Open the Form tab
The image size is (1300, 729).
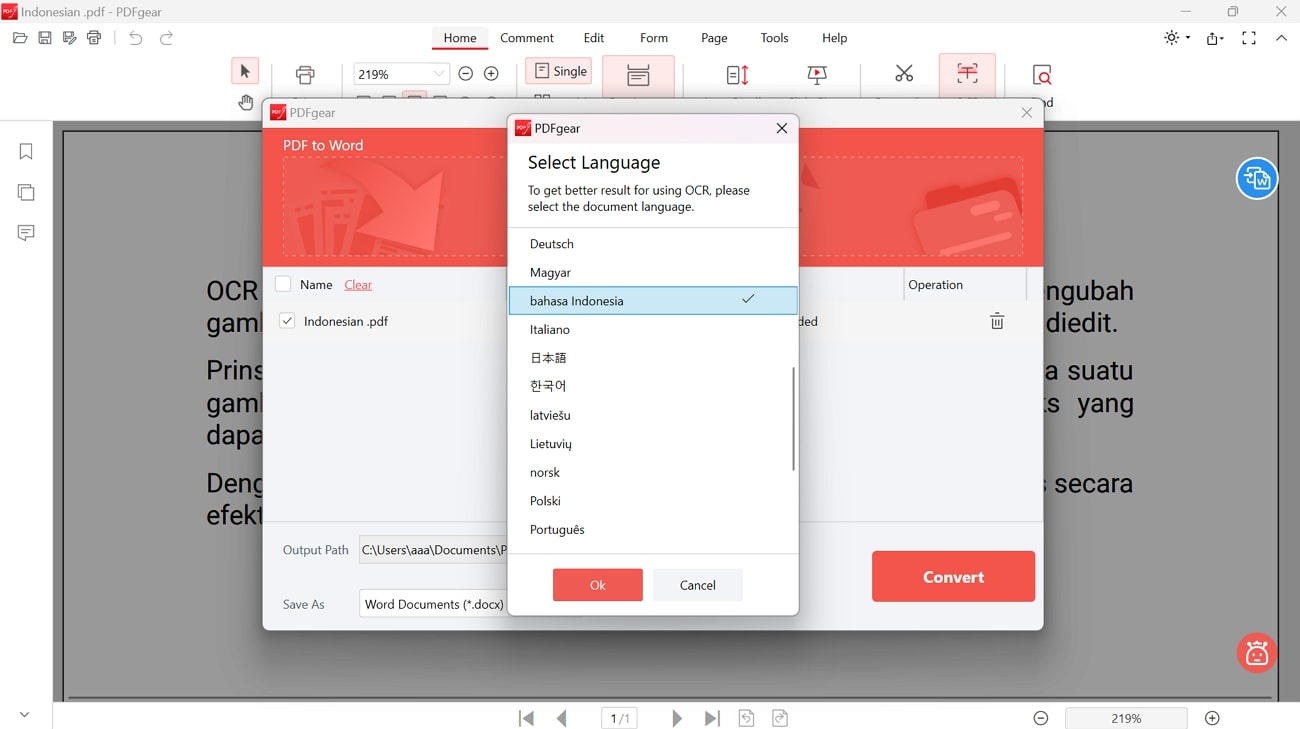[x=654, y=38]
